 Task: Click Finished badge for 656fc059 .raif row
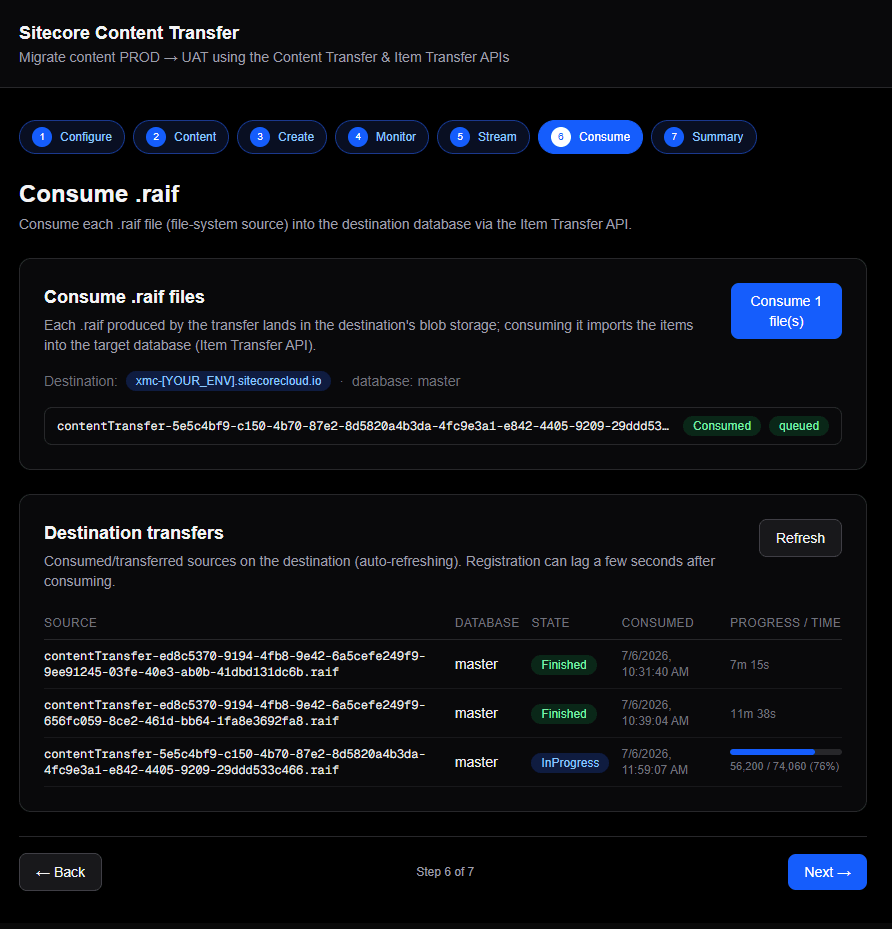[564, 714]
